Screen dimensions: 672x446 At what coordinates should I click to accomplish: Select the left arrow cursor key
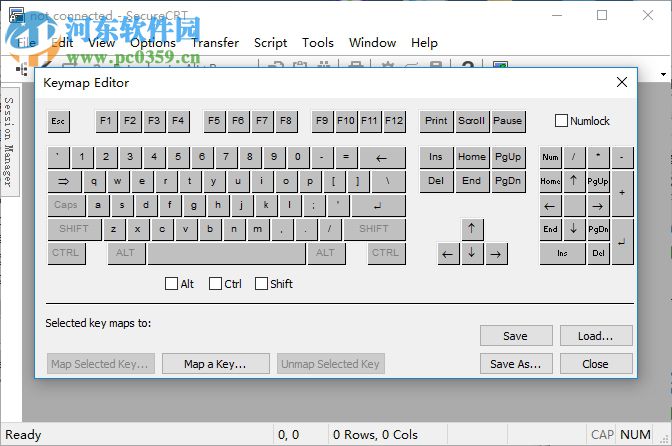click(448, 254)
